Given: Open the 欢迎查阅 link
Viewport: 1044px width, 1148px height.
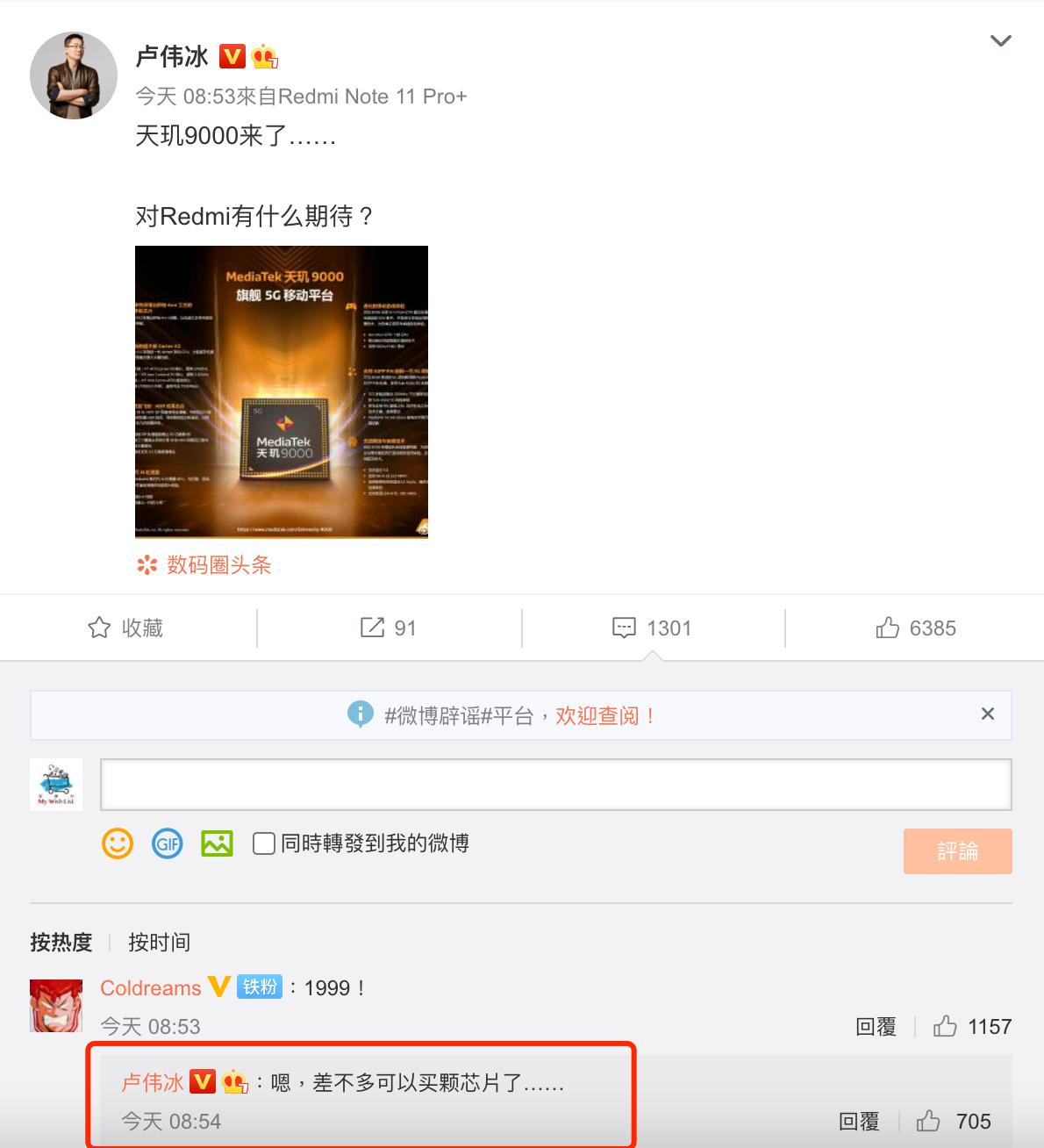Looking at the screenshot, I should (x=605, y=716).
